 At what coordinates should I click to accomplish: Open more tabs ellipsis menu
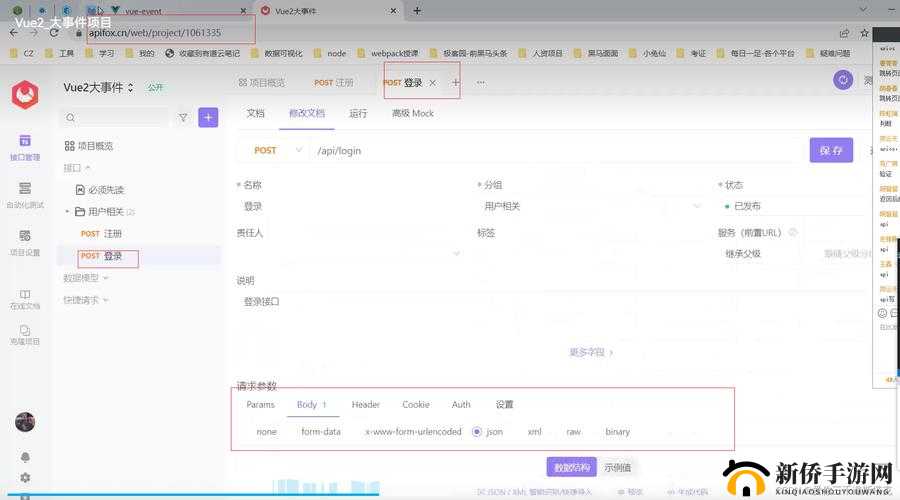pos(480,83)
